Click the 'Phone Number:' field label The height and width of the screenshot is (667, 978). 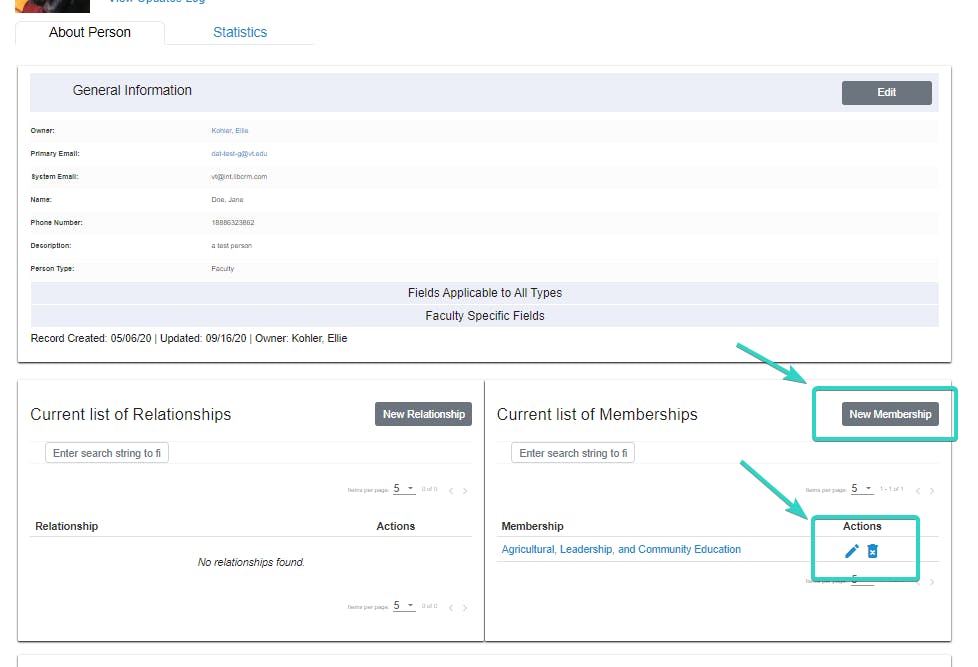click(56, 223)
